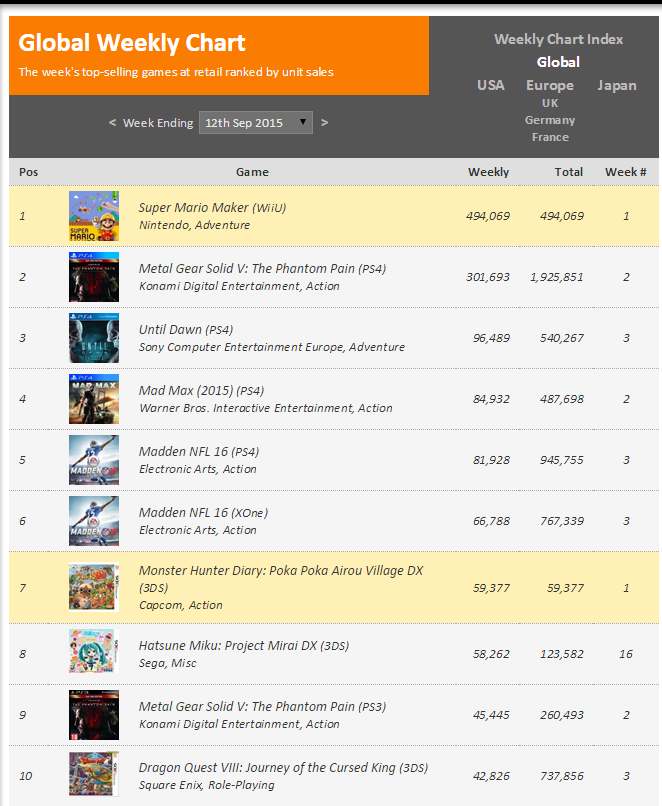Click the weekly sales value 42,826
The width and height of the screenshot is (662, 806).
click(x=491, y=776)
